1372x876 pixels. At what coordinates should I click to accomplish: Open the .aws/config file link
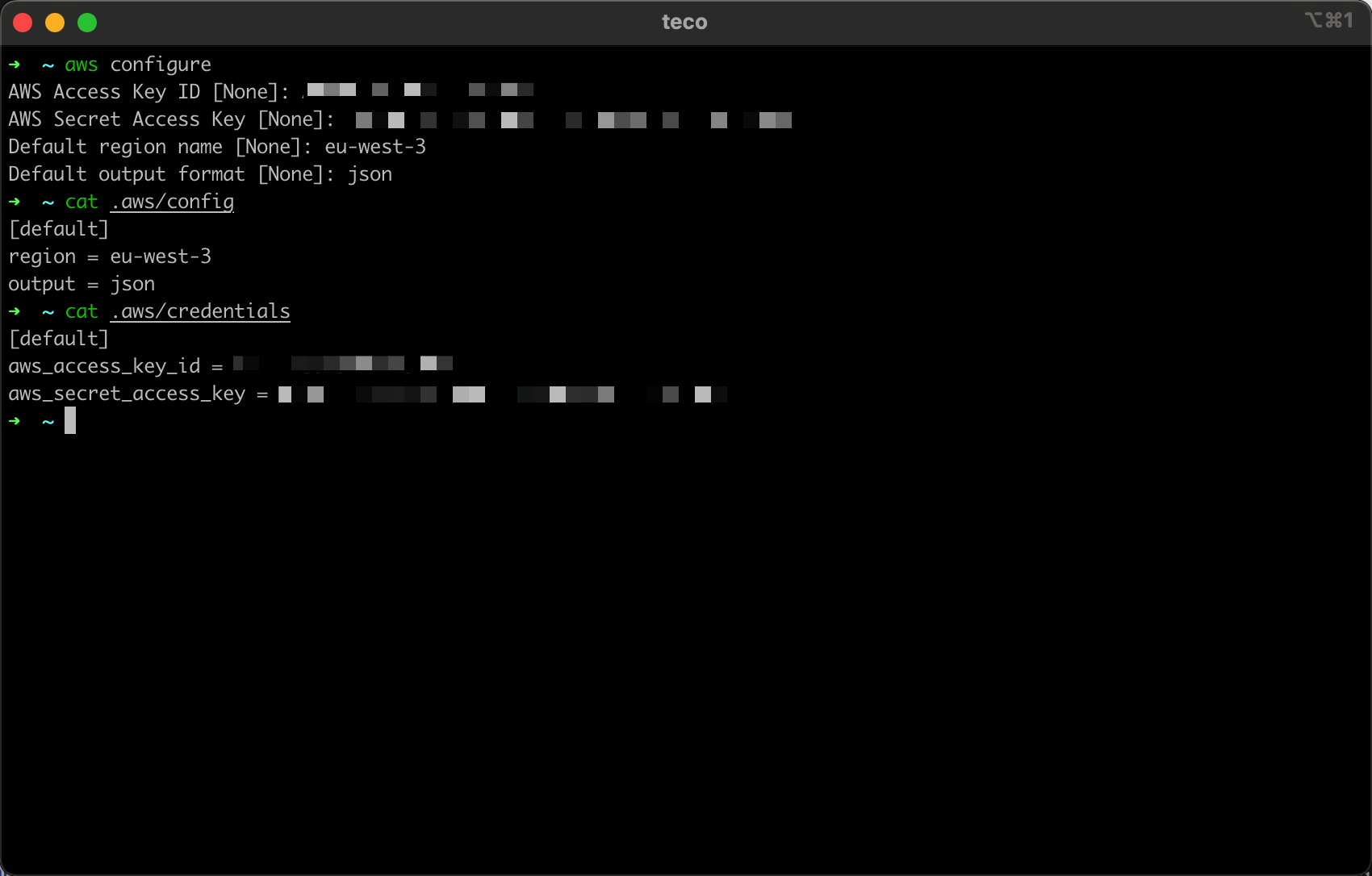[x=171, y=202]
